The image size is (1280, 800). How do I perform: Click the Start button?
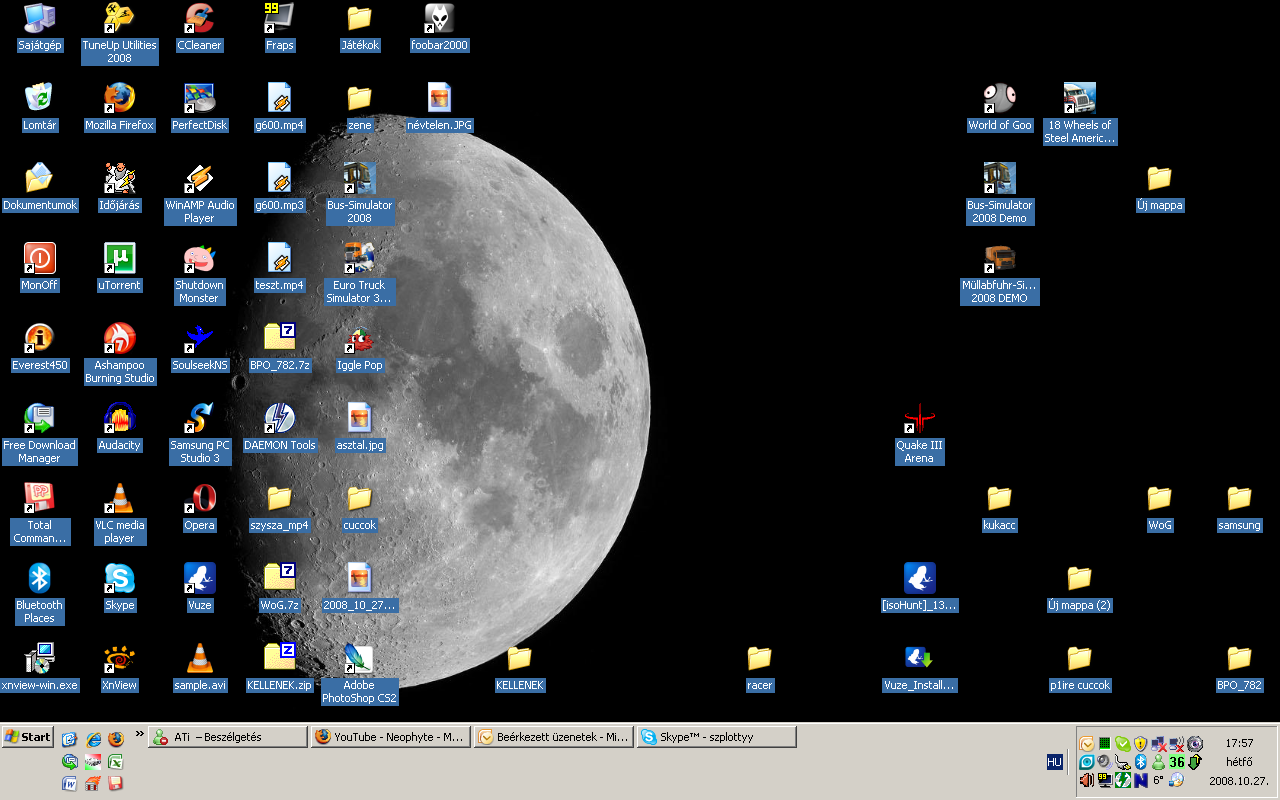pyautogui.click(x=28, y=737)
